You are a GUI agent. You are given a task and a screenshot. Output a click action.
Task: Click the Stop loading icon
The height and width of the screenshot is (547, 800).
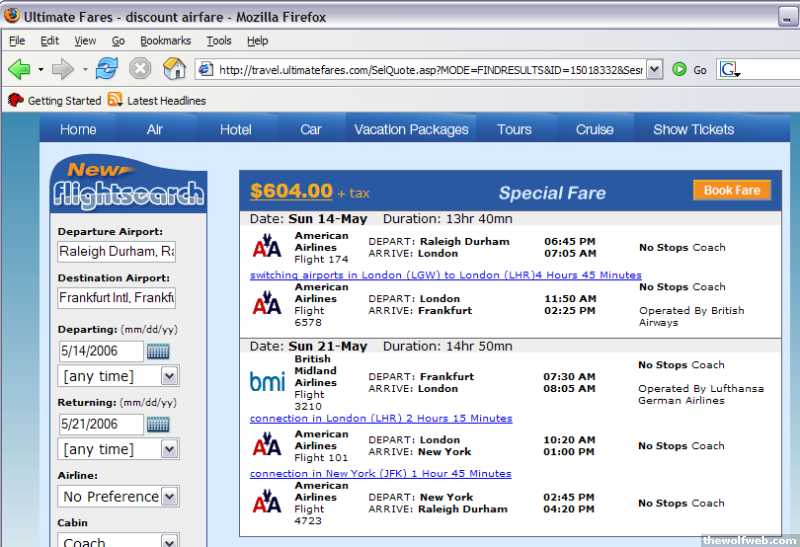coord(140,69)
